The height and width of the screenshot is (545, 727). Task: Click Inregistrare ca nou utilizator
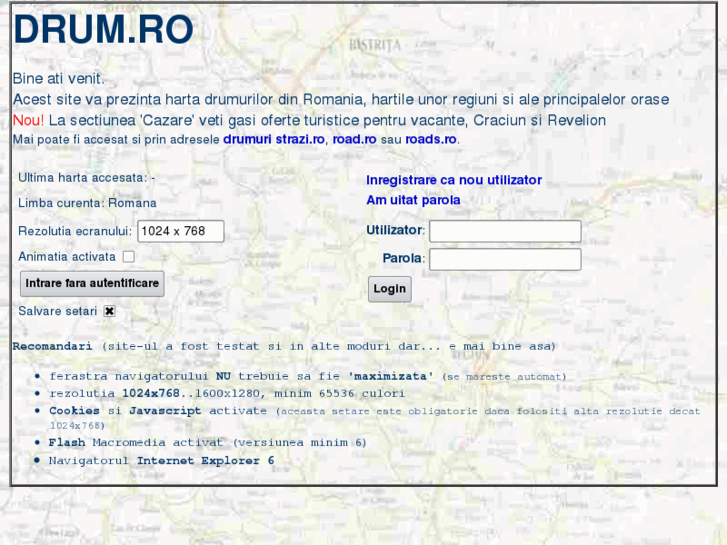pyautogui.click(x=454, y=180)
